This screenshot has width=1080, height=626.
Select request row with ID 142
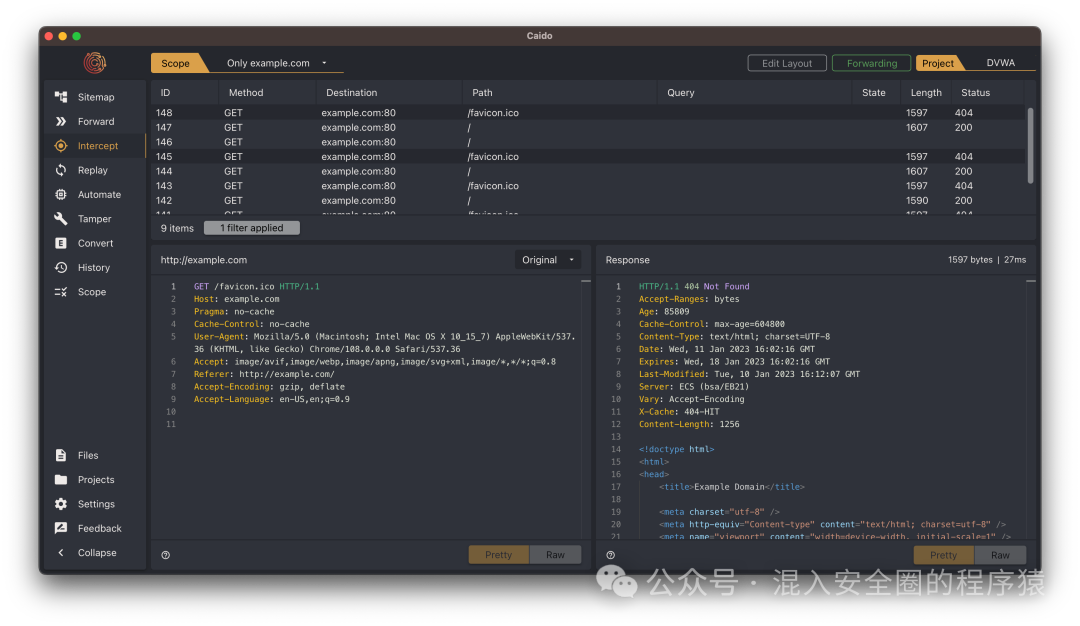[588, 200]
